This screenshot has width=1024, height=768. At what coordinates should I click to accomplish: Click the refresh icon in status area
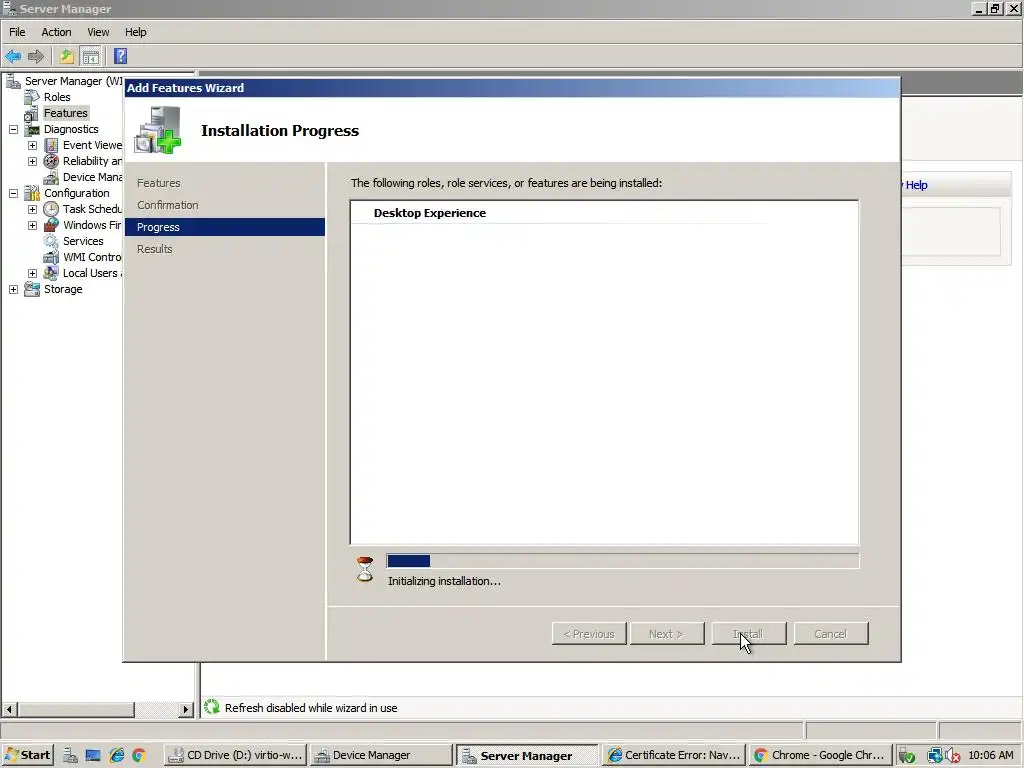[x=212, y=707]
